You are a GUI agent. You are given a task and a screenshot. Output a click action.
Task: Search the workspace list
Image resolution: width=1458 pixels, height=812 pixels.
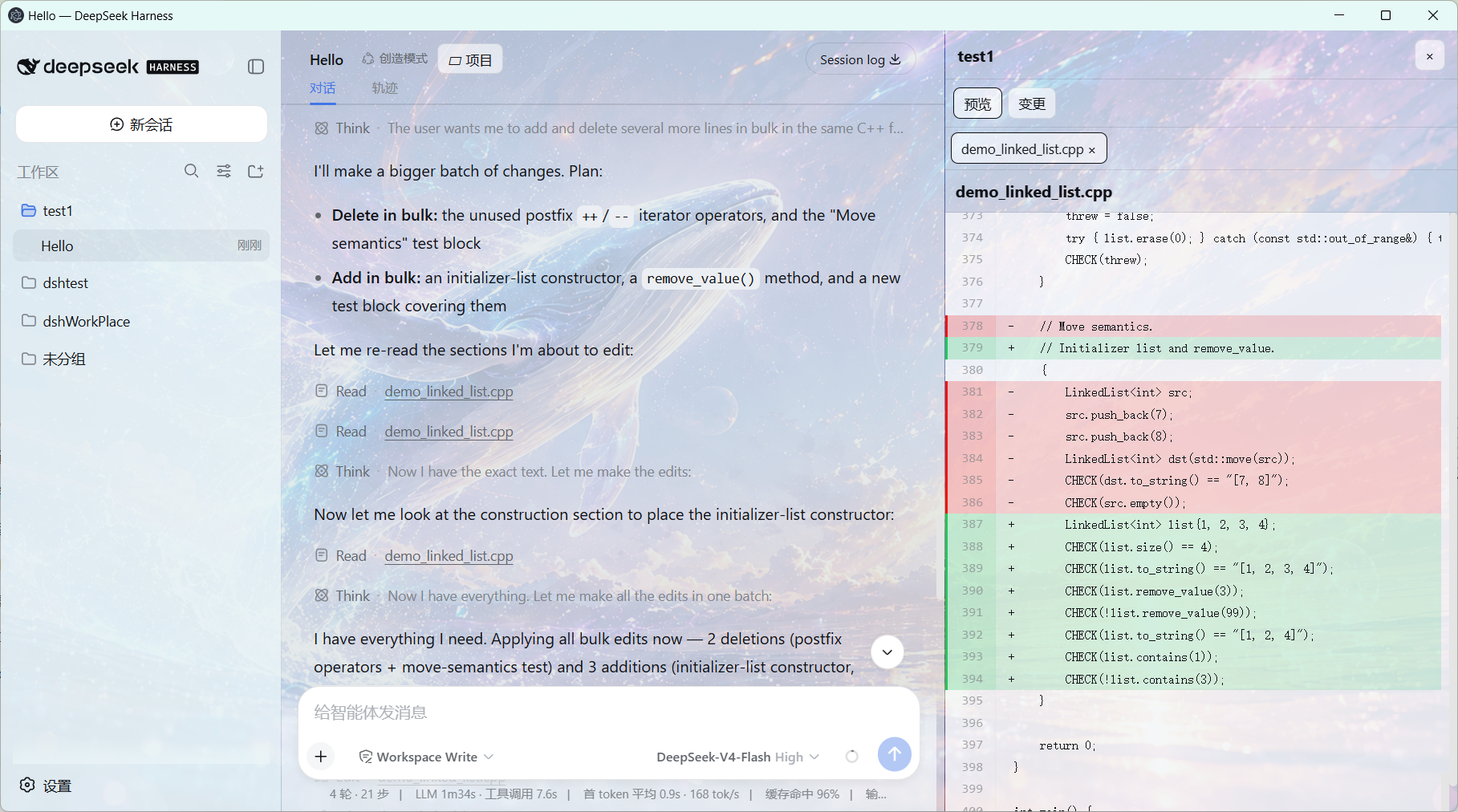point(191,171)
